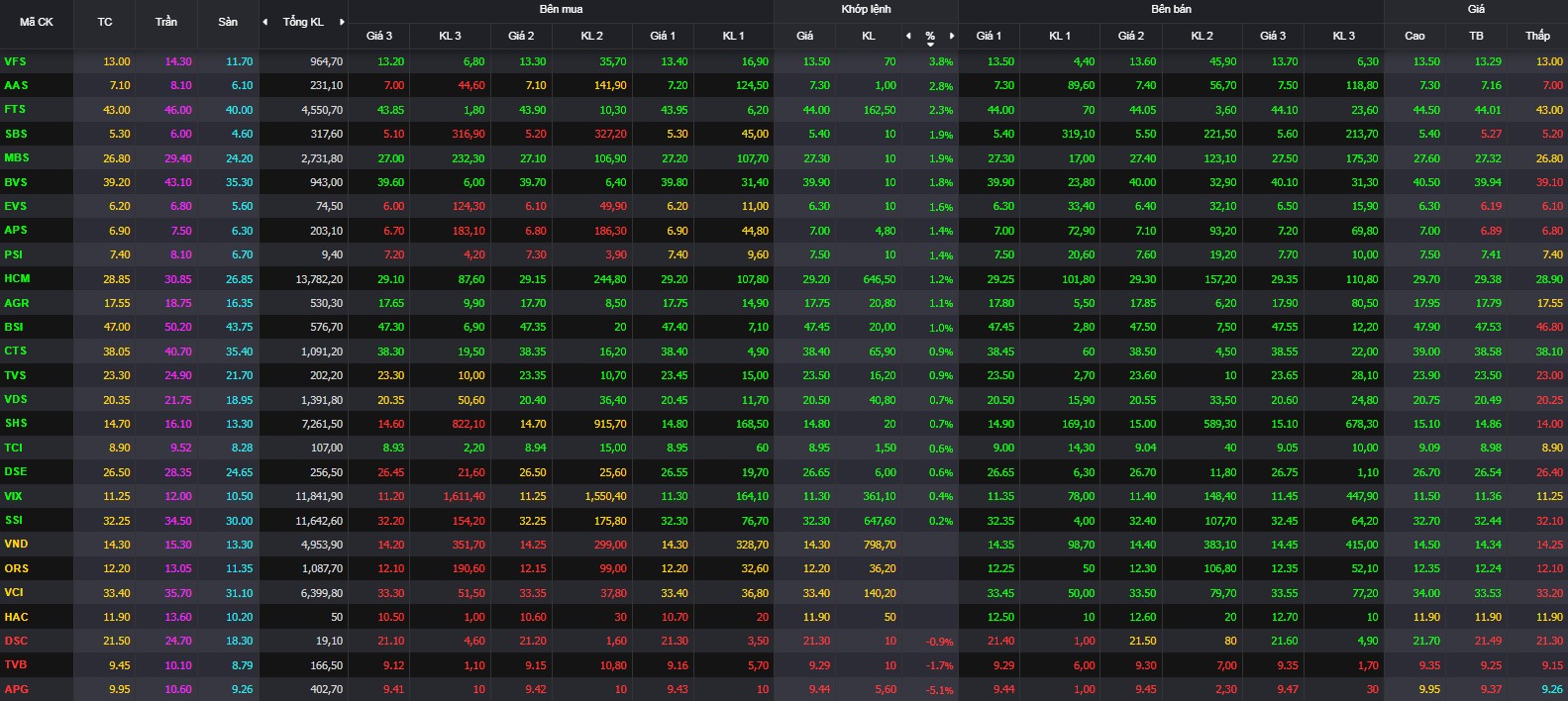
Task: Click the VND stock symbol
Action: (x=16, y=544)
